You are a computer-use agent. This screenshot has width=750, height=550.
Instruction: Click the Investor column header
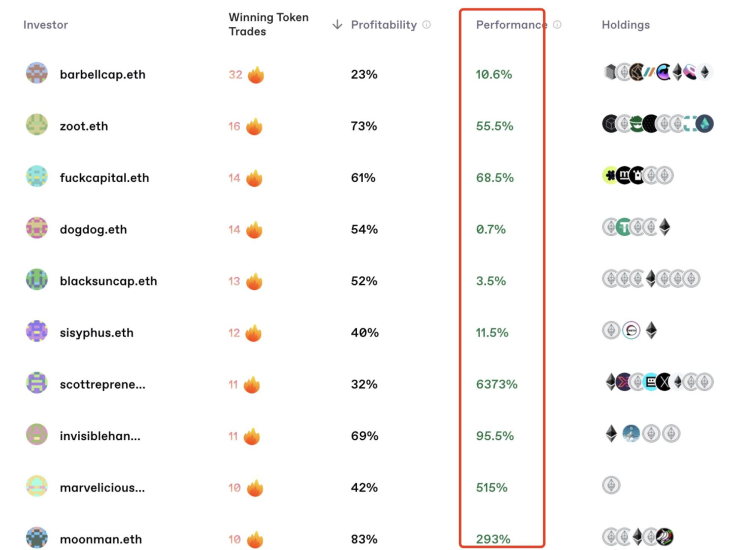46,25
